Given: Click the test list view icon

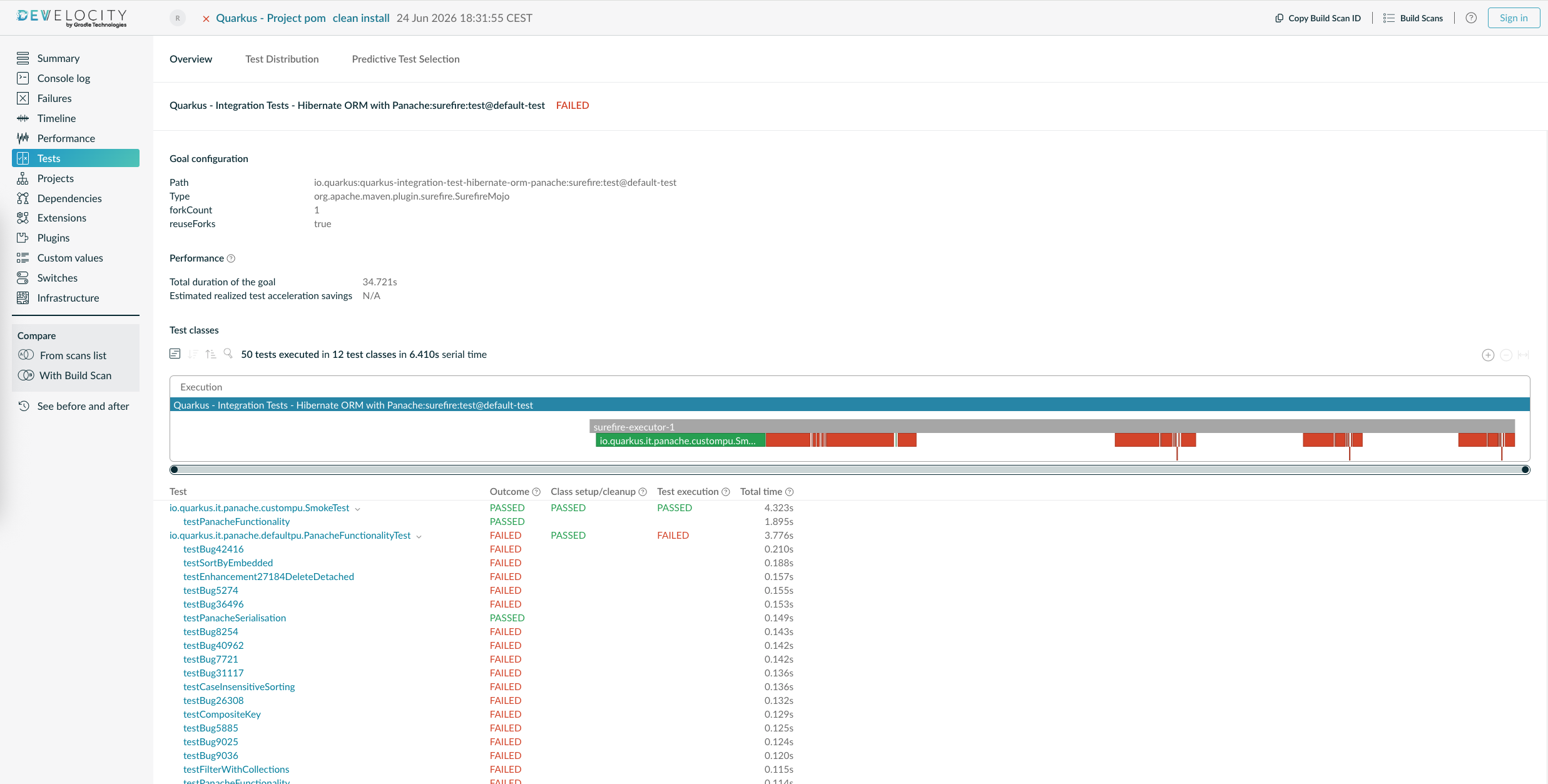Looking at the screenshot, I should point(175,354).
